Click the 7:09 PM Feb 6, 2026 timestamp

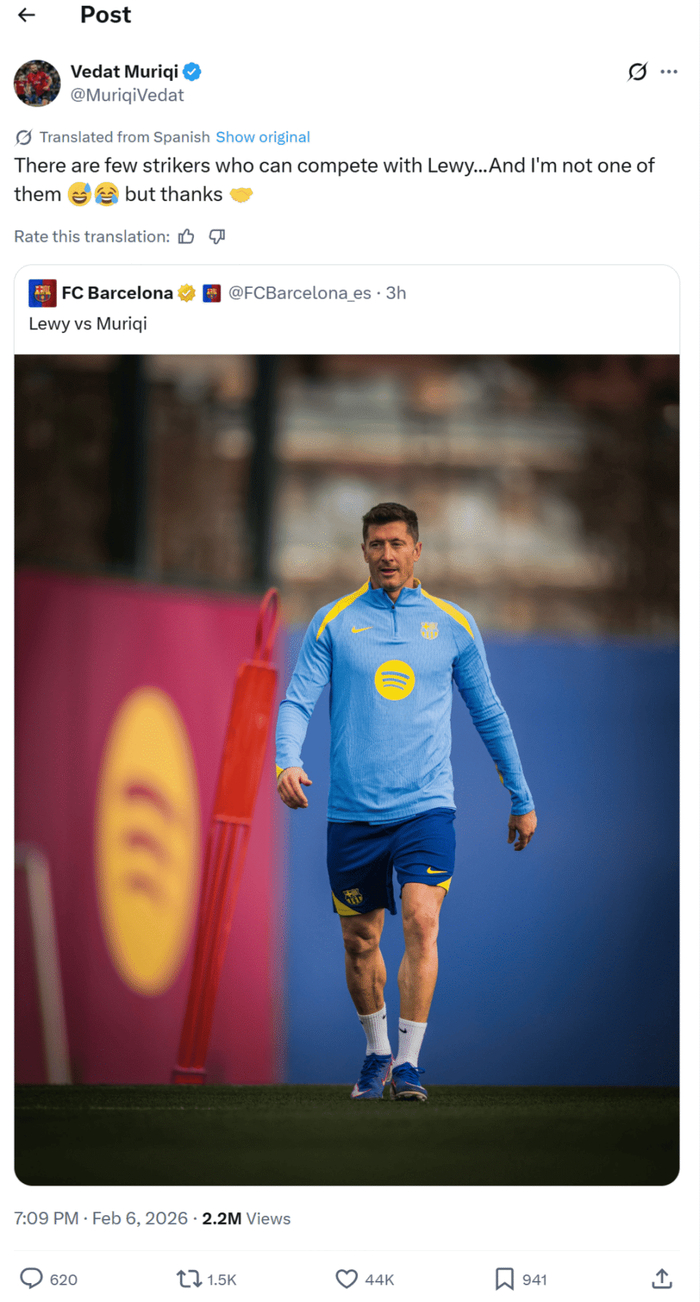point(101,1218)
